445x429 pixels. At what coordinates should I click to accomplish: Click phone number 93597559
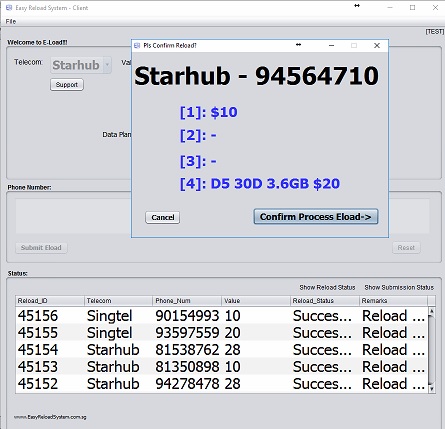pyautogui.click(x=187, y=333)
